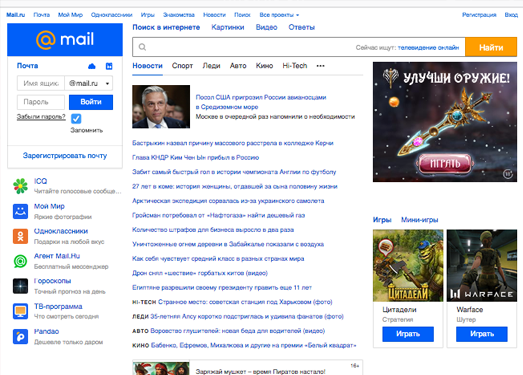Open the green Агент Mail.Ru icon
This screenshot has height=375, width=523.
tap(20, 261)
